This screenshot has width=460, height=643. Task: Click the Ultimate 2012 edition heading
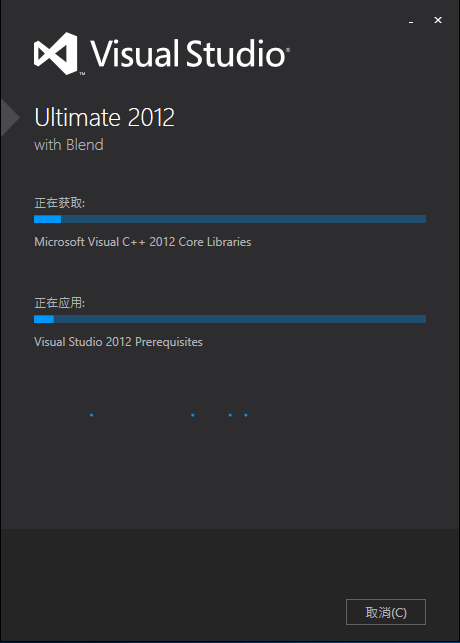tap(105, 117)
